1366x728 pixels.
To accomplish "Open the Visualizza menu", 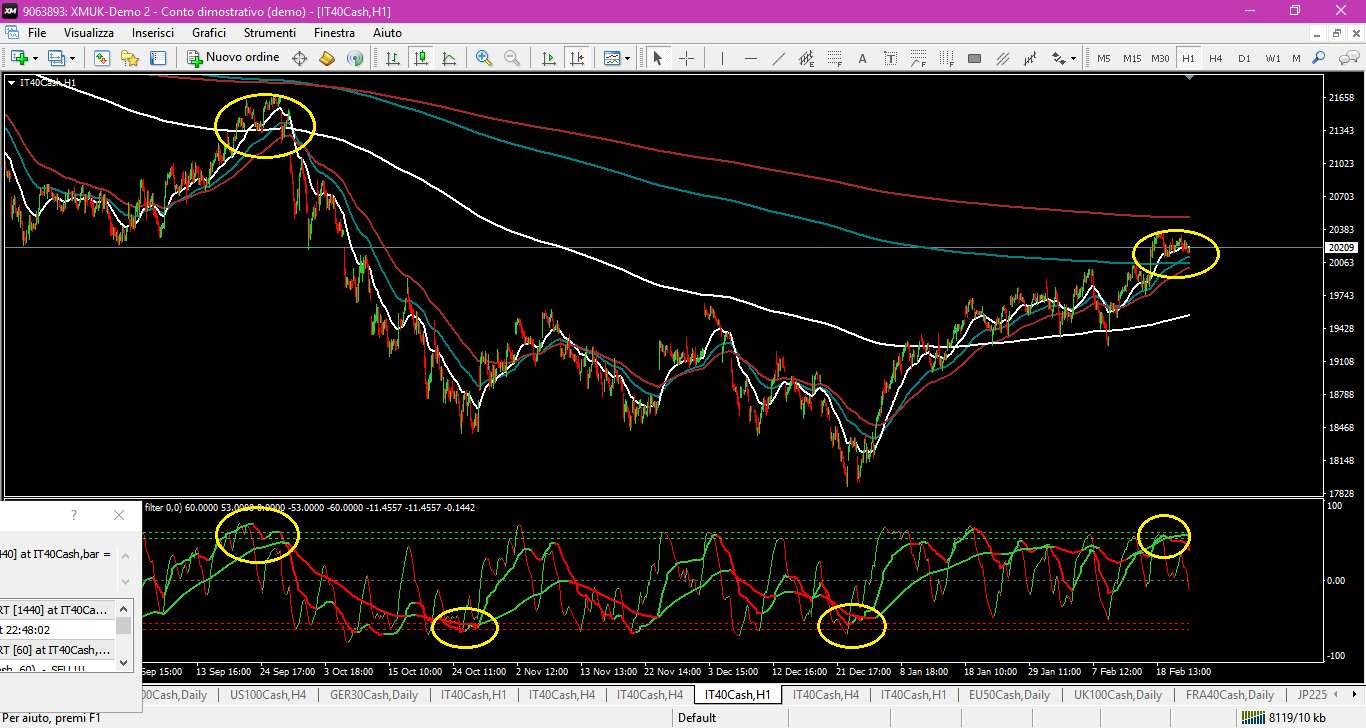I will 89,33.
